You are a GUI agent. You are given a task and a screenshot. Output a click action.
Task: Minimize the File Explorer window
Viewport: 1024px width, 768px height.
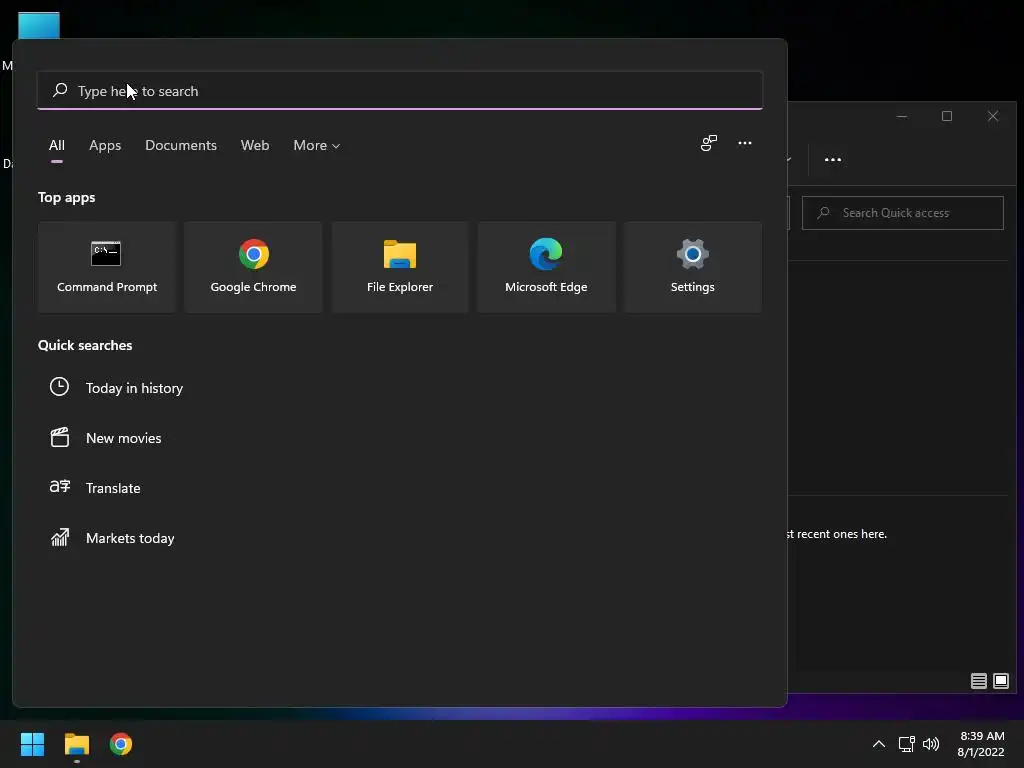[x=902, y=116]
